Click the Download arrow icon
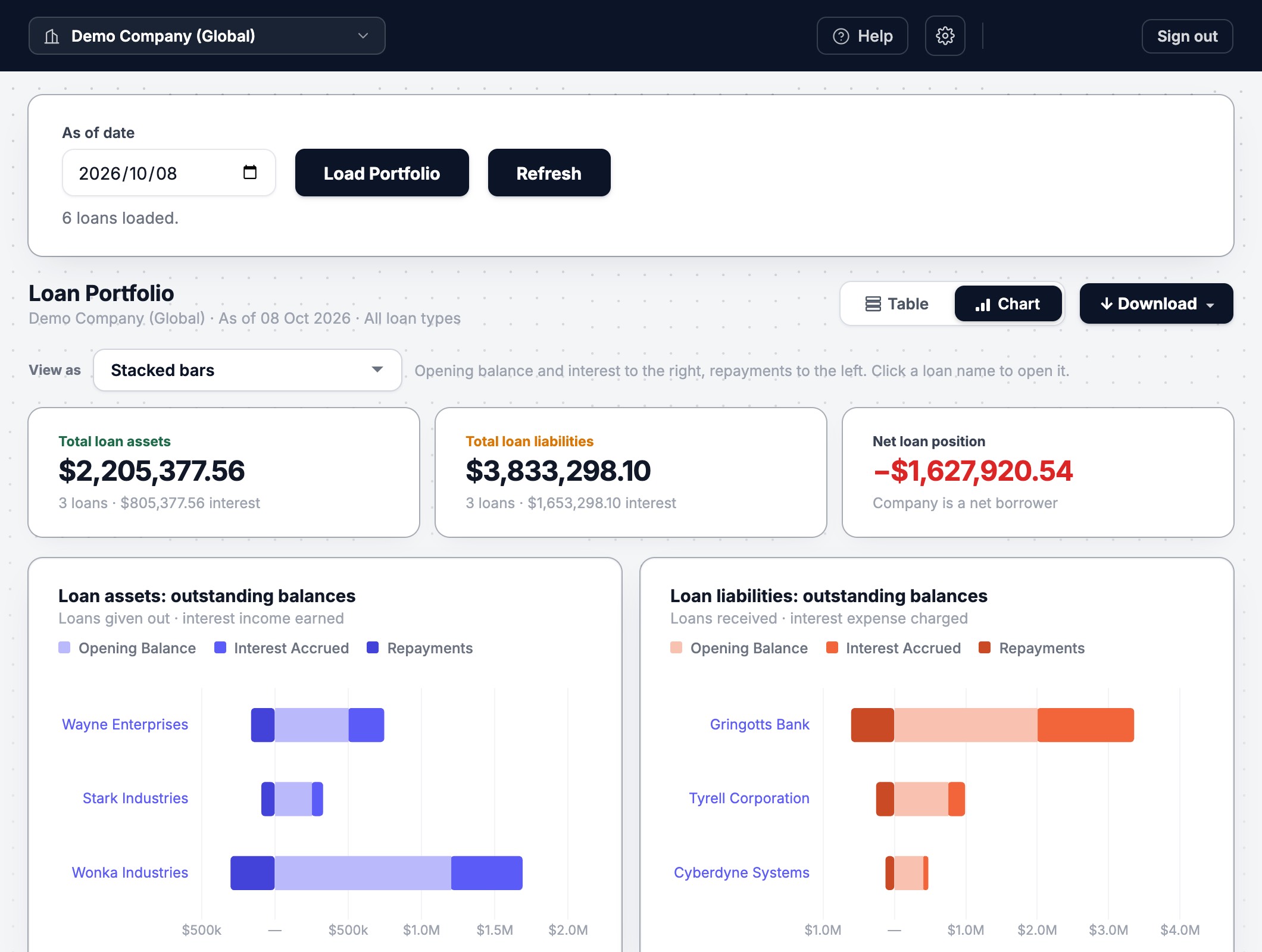Screen dimensions: 1262x952 pyautogui.click(x=1106, y=304)
